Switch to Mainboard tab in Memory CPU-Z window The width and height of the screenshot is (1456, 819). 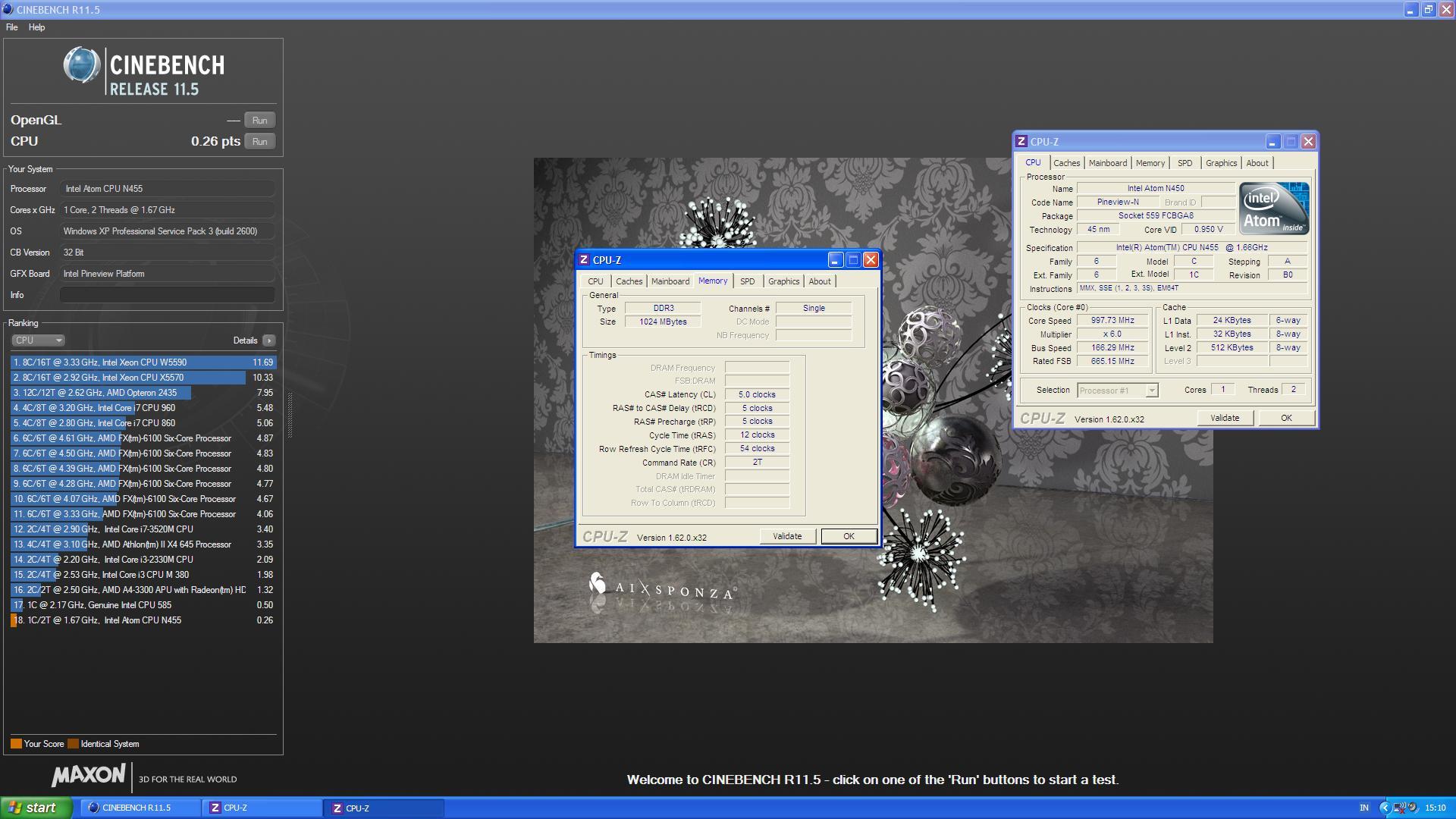[x=670, y=281]
